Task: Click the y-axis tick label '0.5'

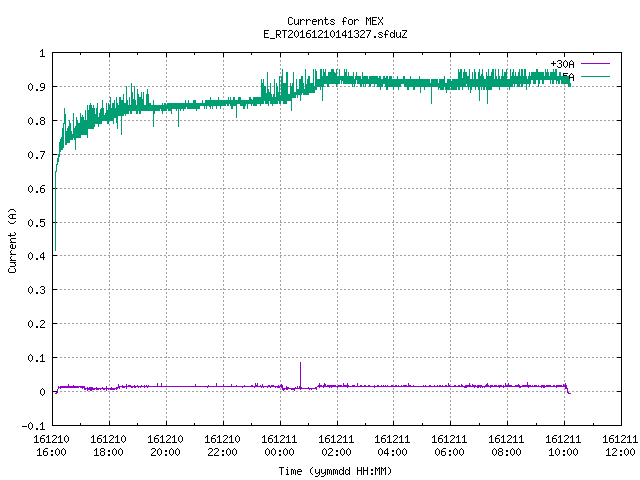Action: click(x=36, y=222)
